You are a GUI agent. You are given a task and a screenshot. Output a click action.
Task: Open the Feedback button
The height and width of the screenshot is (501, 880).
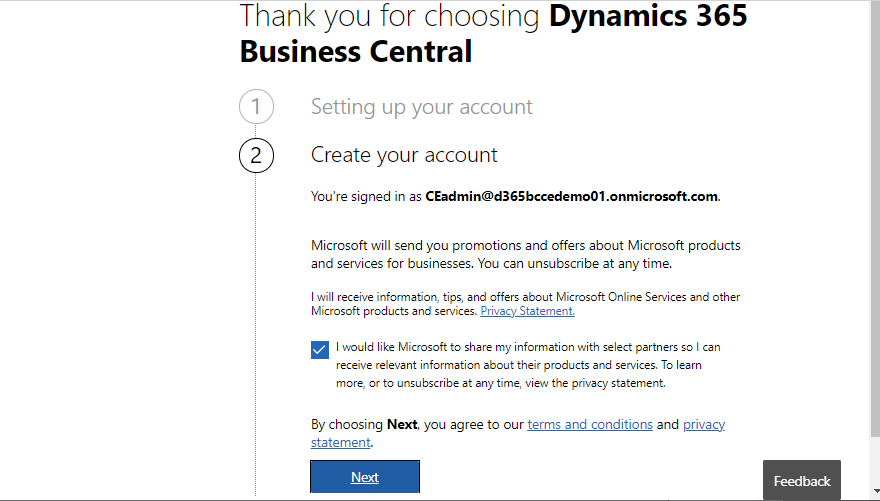pos(801,481)
